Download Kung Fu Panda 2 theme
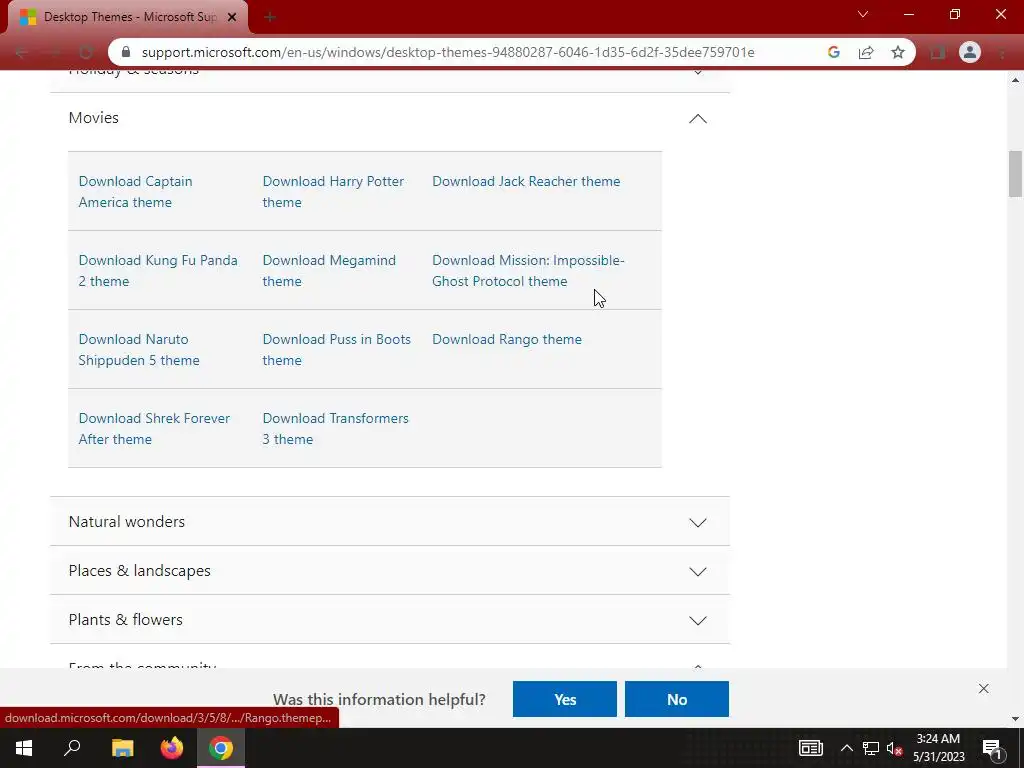Image resolution: width=1024 pixels, height=768 pixels. pos(158,270)
